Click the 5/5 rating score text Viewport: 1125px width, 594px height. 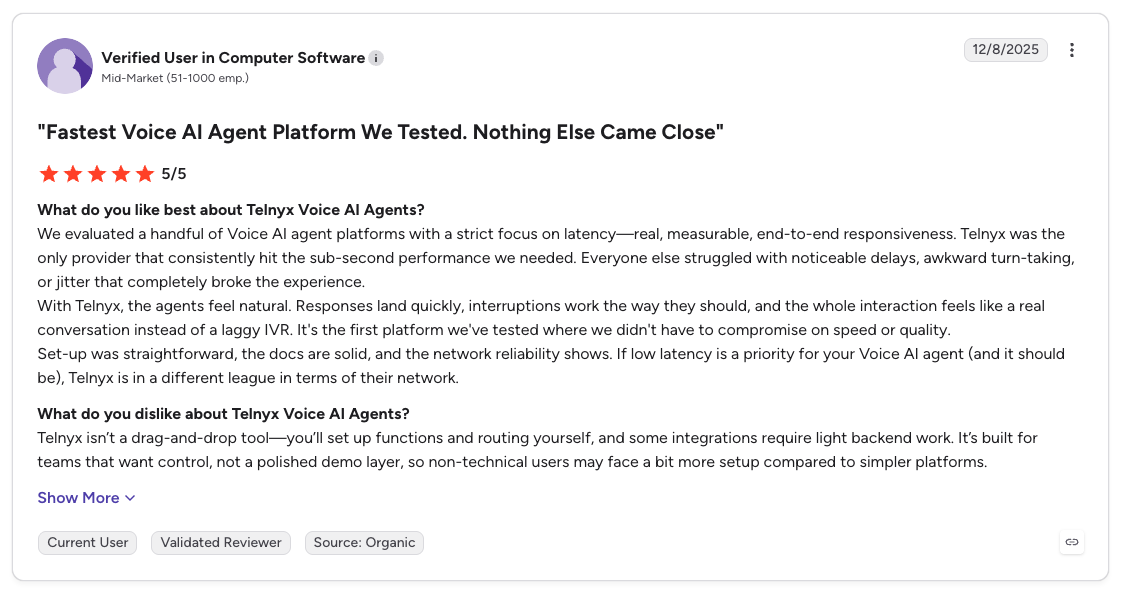tap(174, 174)
